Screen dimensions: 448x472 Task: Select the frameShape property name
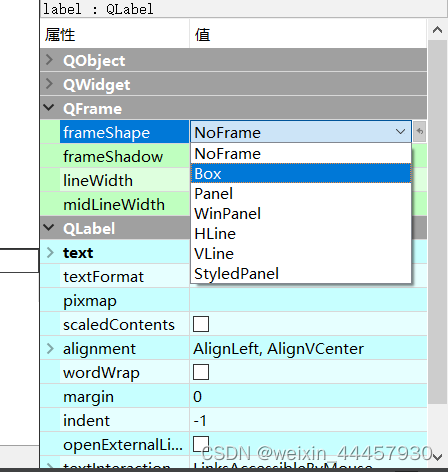coord(107,132)
